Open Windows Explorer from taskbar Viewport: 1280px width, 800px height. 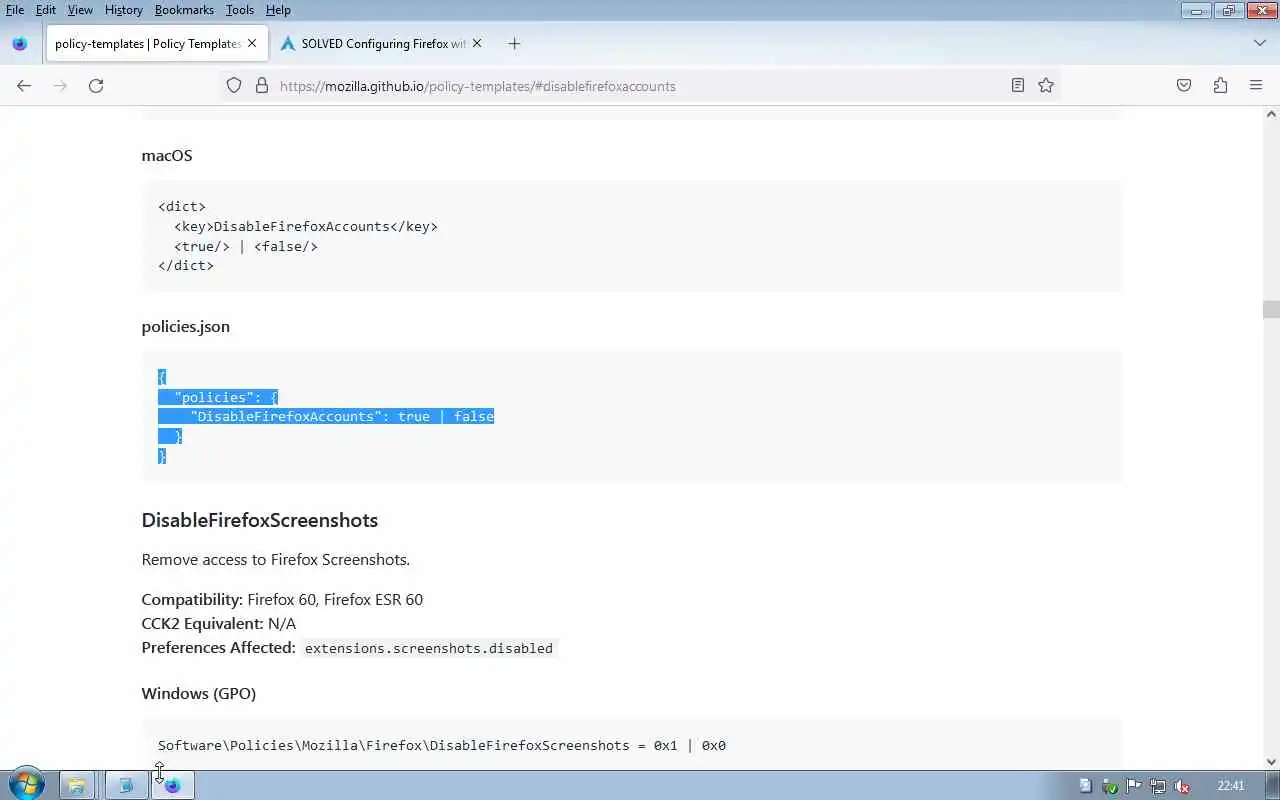click(77, 785)
